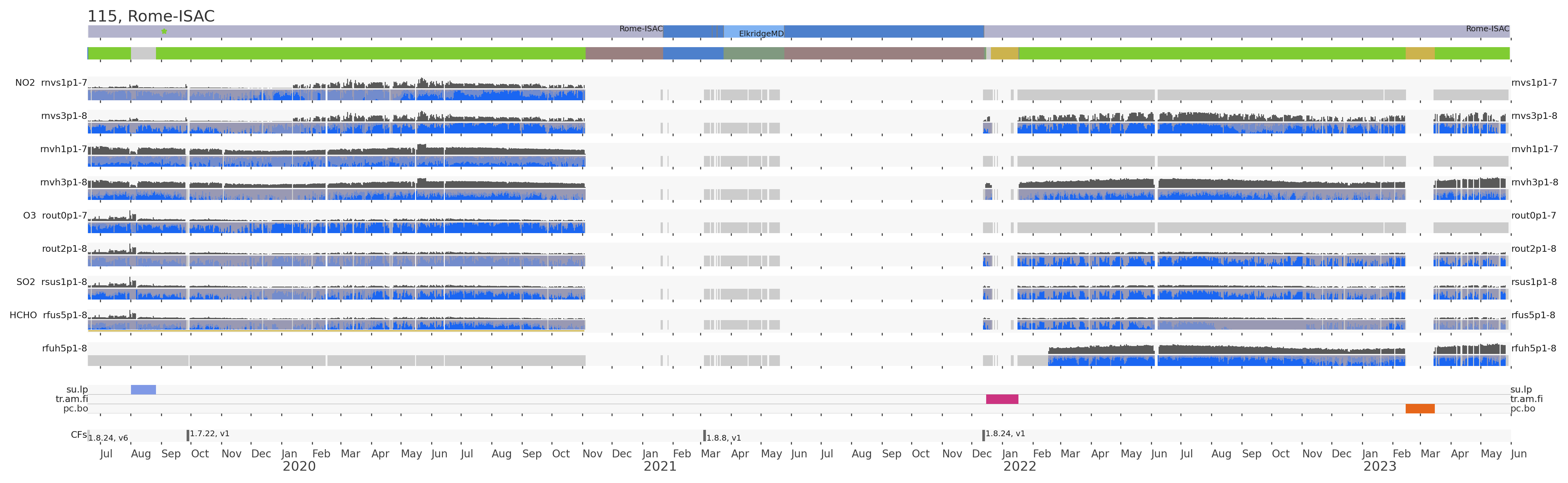Image resolution: width=1568 pixels, height=483 pixels.
Task: Click the magenta tr.am.fi event block
Action: coord(1002,399)
